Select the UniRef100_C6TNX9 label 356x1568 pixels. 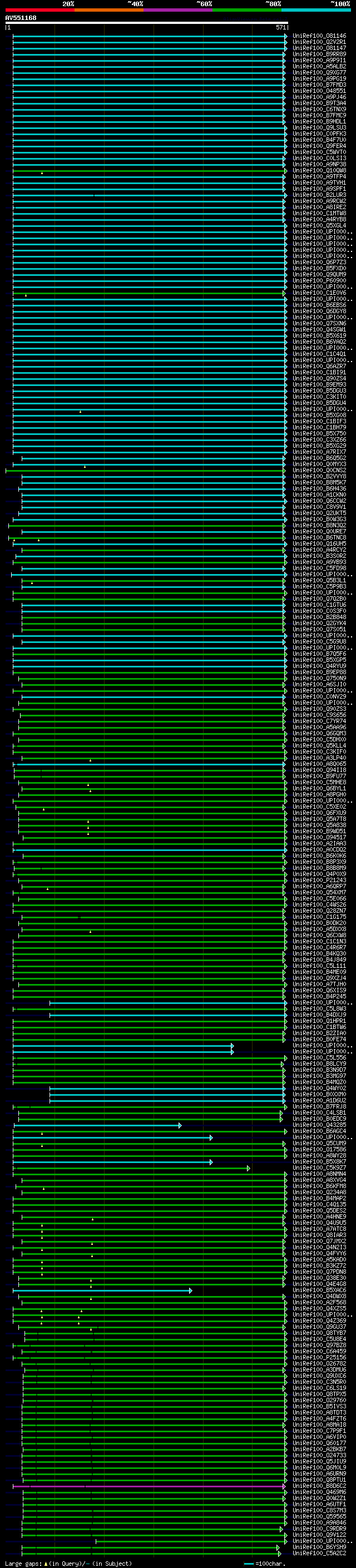click(319, 109)
